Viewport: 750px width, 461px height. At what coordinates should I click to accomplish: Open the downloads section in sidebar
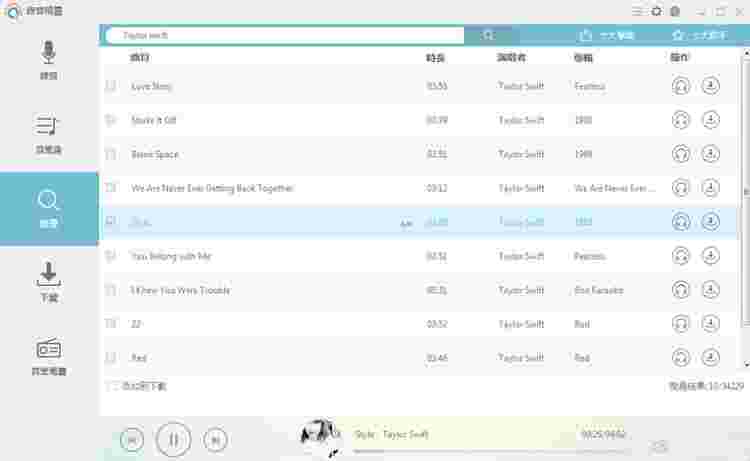[x=48, y=282]
